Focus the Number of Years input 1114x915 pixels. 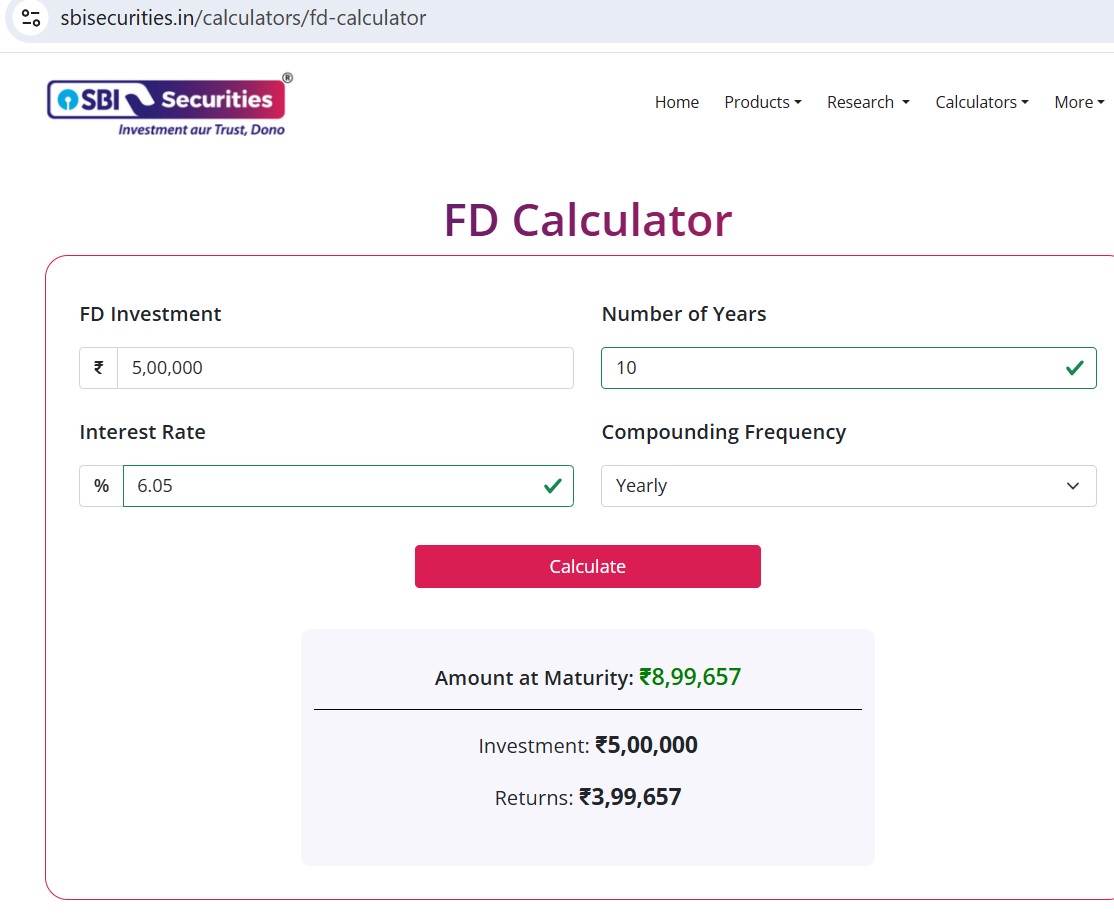(830, 368)
